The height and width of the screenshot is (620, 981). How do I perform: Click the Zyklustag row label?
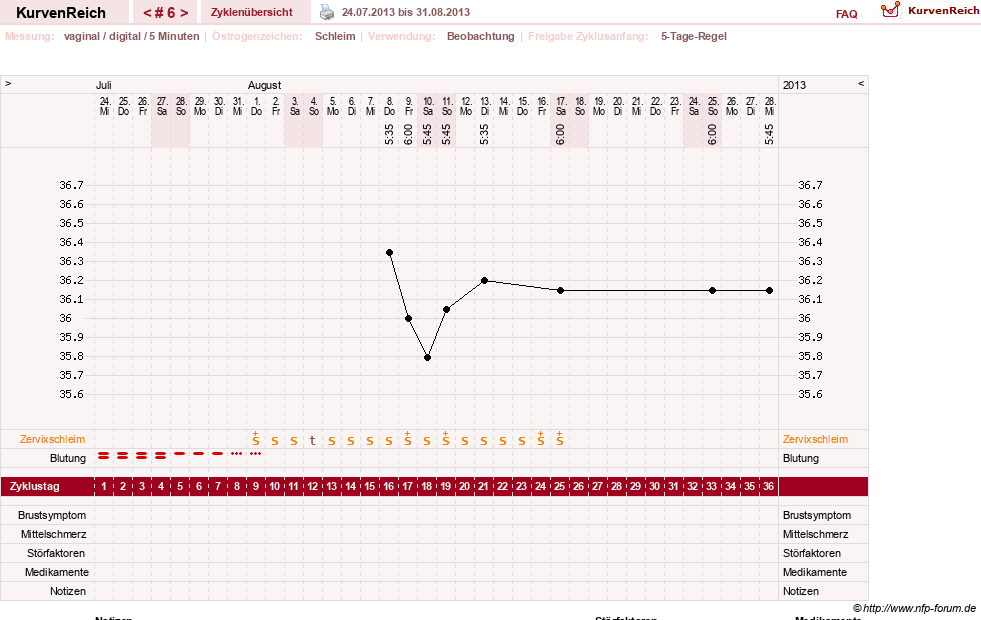click(34, 486)
